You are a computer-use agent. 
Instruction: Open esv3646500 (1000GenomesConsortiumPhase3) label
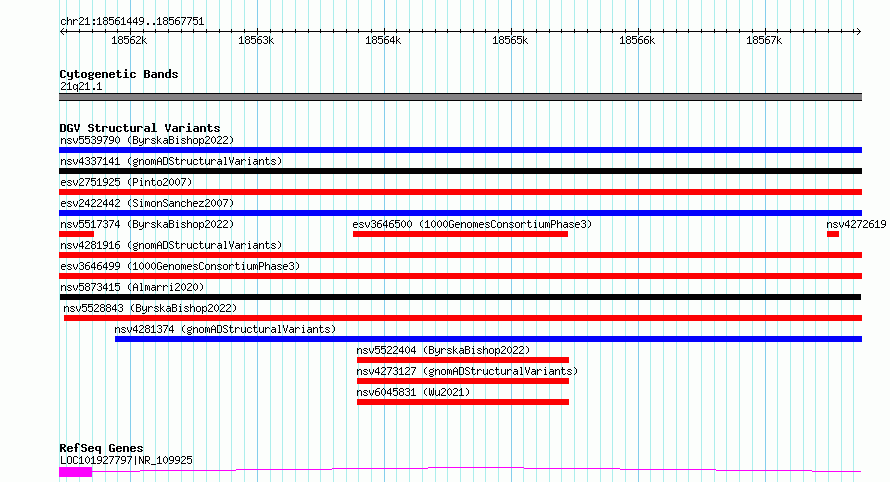coord(472,224)
